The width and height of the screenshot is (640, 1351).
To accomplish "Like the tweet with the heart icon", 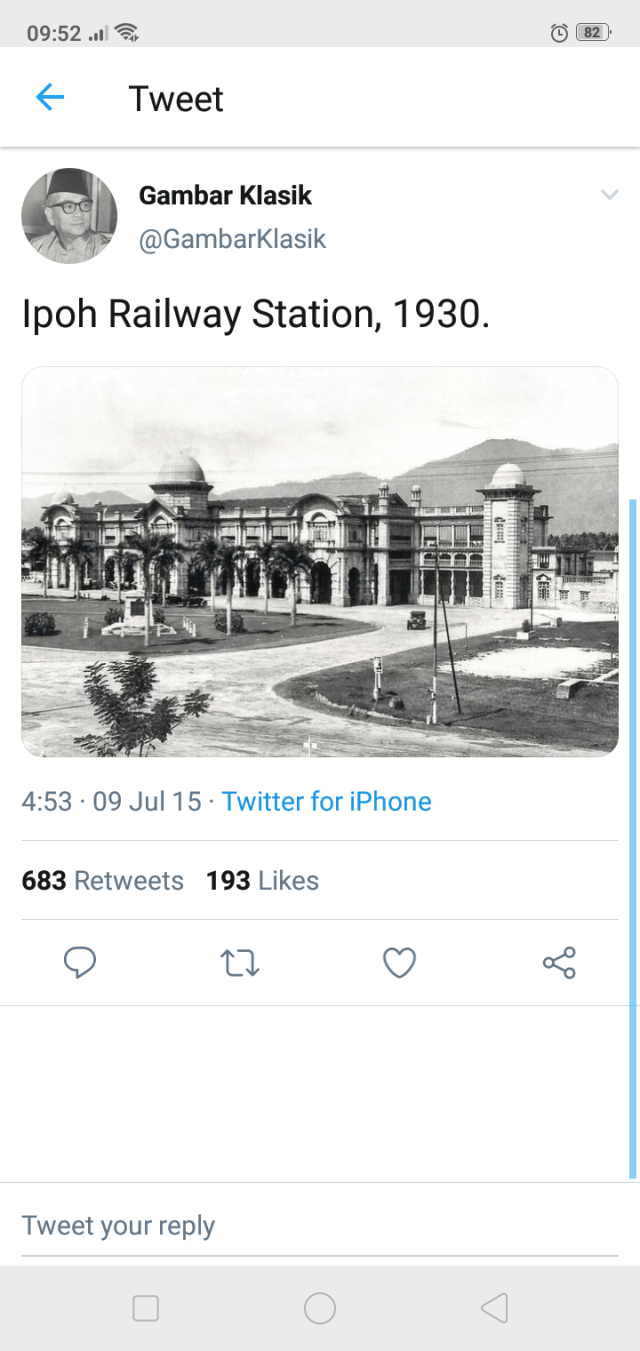I will tap(399, 963).
